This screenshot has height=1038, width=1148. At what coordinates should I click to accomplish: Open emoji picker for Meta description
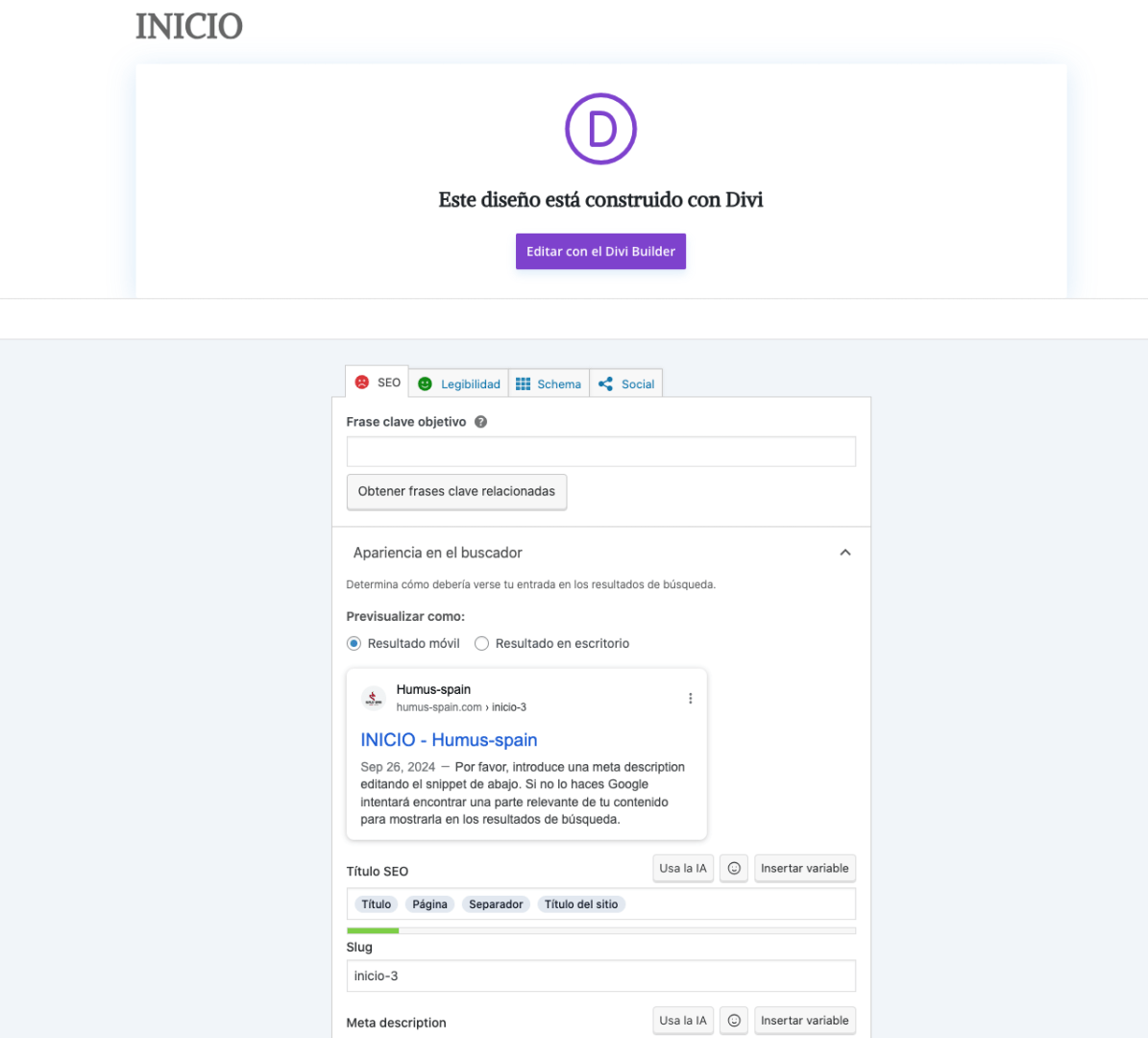734,1021
